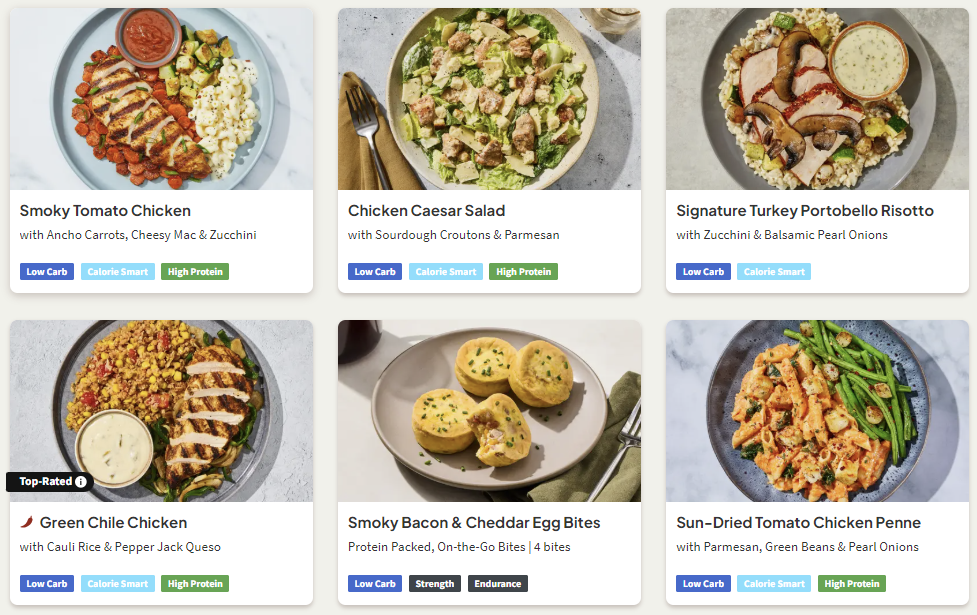Click the Top-Rated info icon

tap(81, 482)
